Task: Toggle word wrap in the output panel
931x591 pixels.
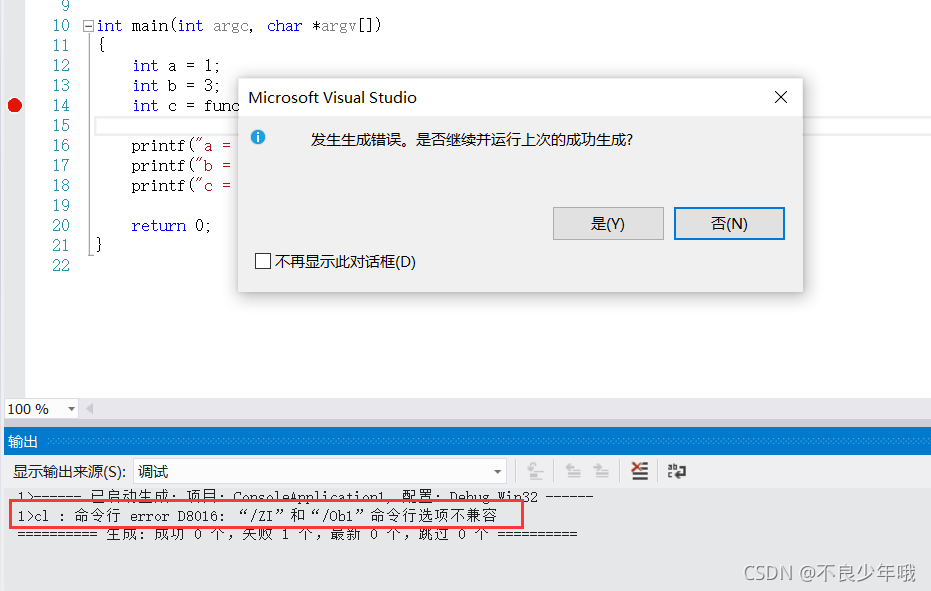Action: pos(677,471)
